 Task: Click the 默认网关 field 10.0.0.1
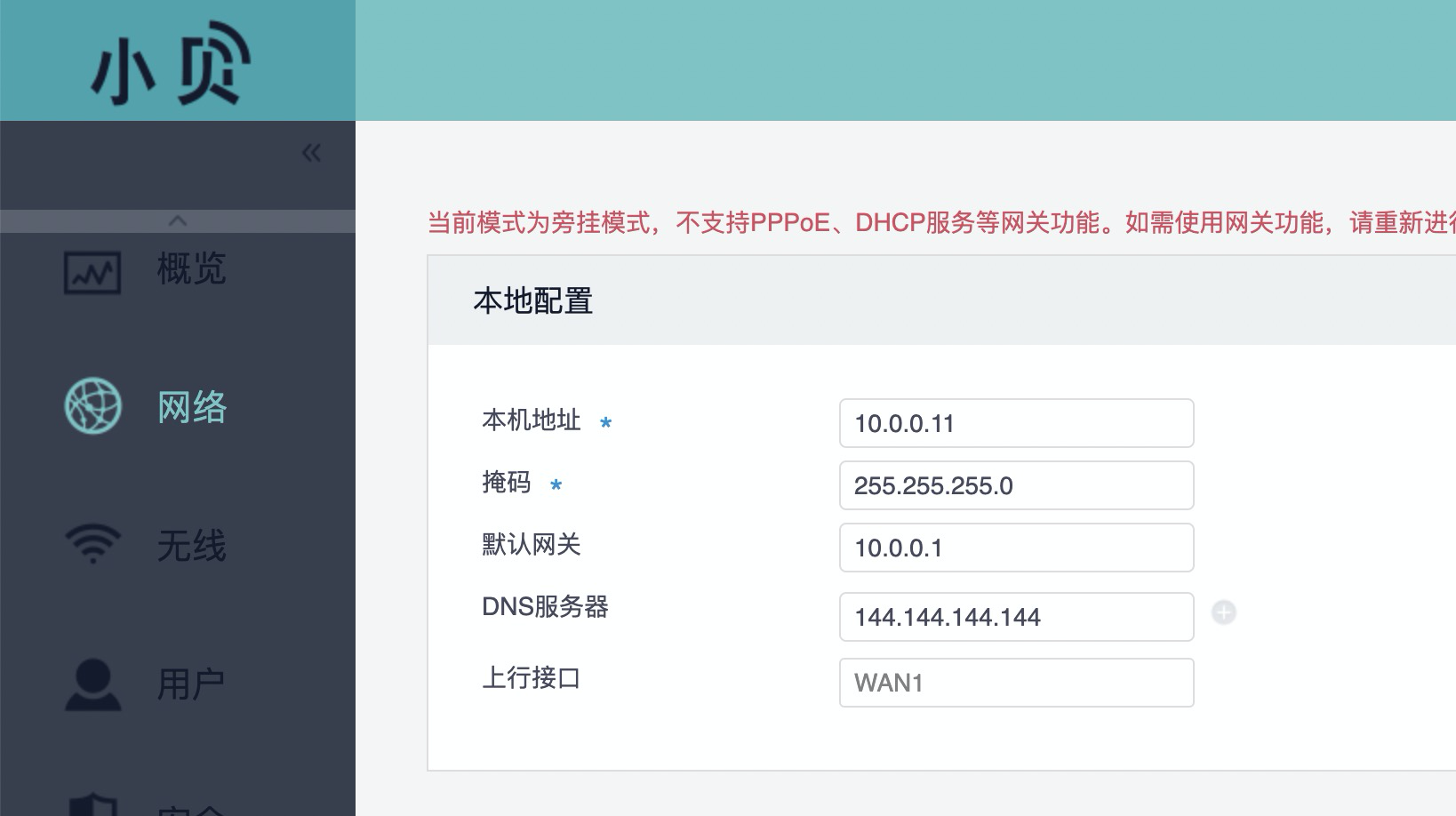(1016, 548)
